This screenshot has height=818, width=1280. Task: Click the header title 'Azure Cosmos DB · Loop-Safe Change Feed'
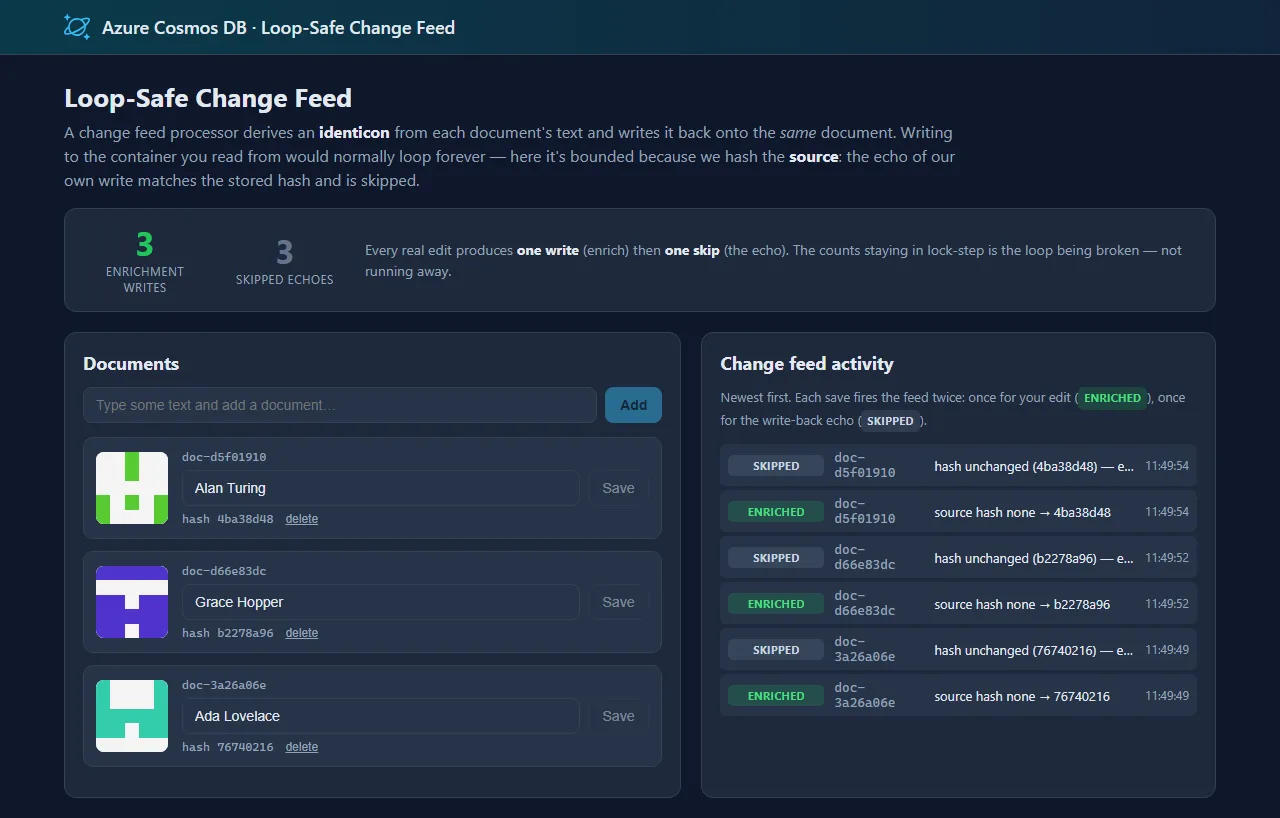pos(278,28)
